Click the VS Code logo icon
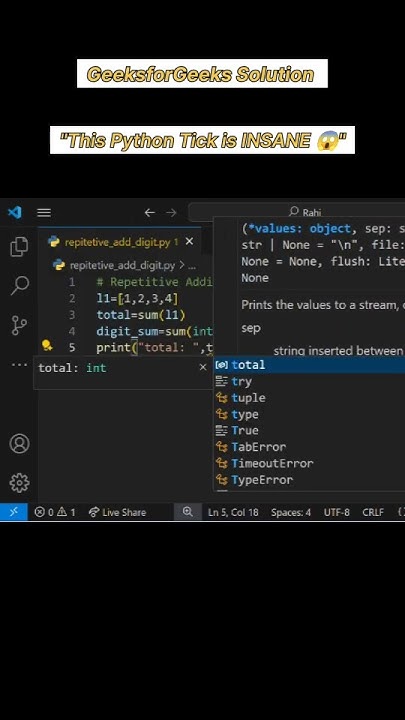The width and height of the screenshot is (405, 720). (15, 213)
